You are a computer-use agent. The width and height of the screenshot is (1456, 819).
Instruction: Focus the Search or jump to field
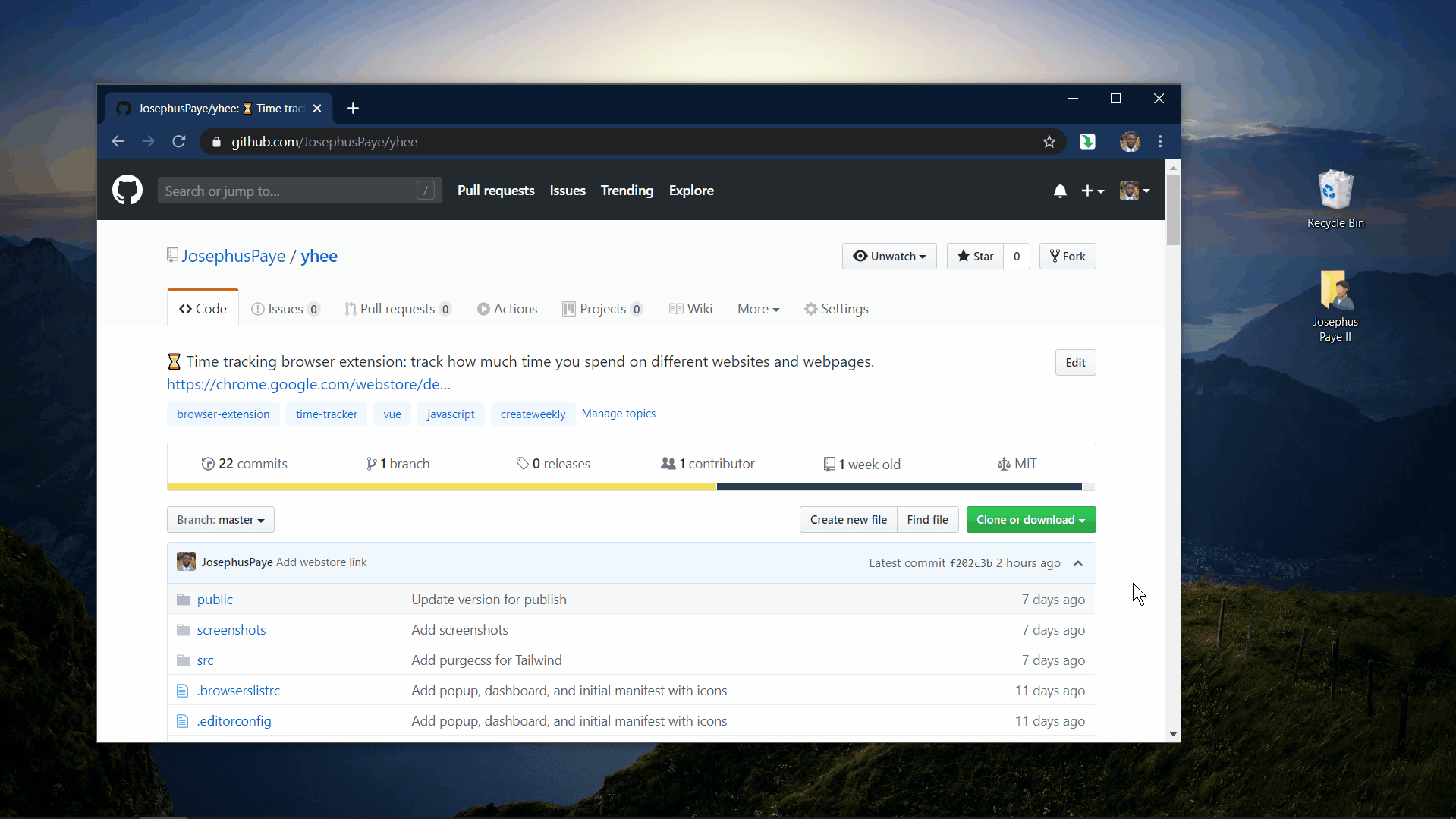(x=300, y=191)
